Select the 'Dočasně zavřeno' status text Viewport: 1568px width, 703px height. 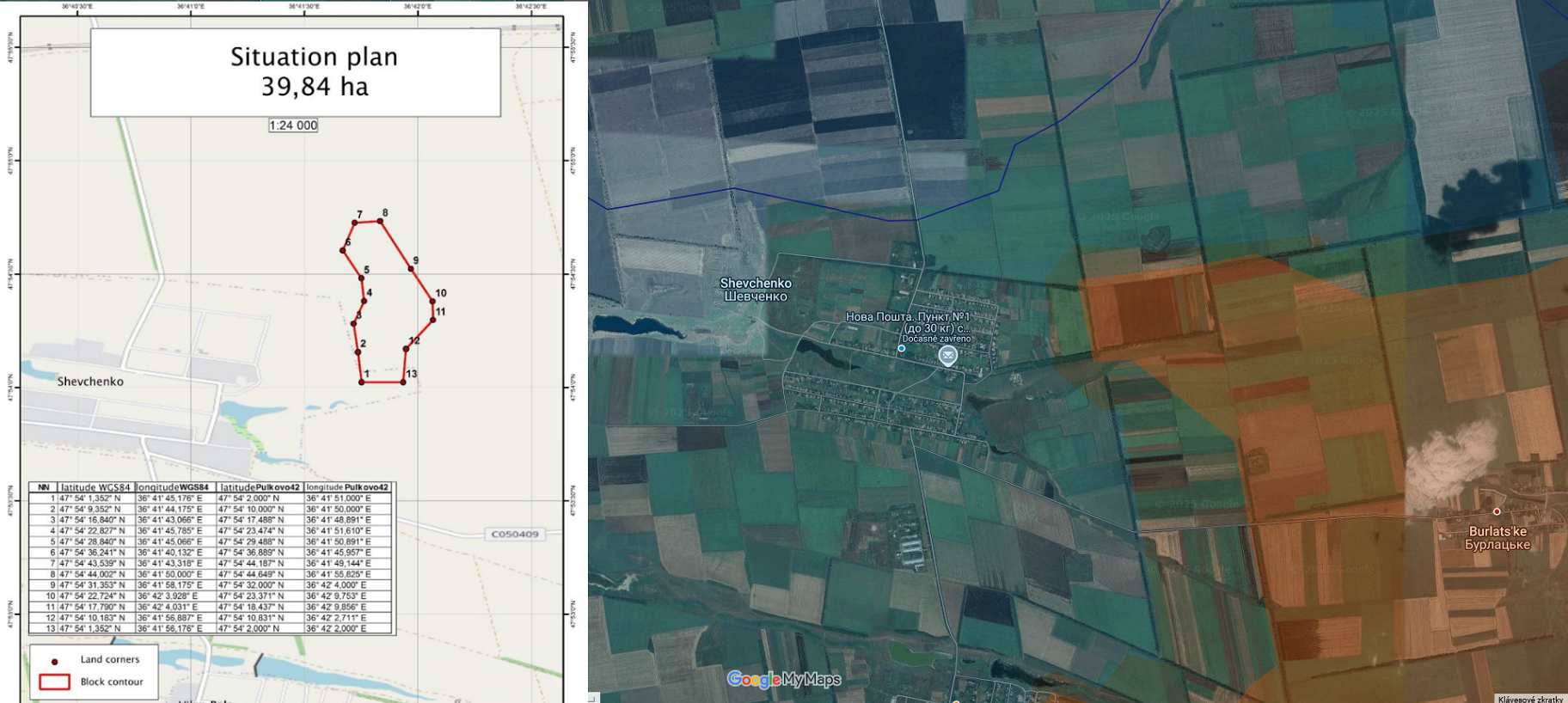(x=936, y=339)
